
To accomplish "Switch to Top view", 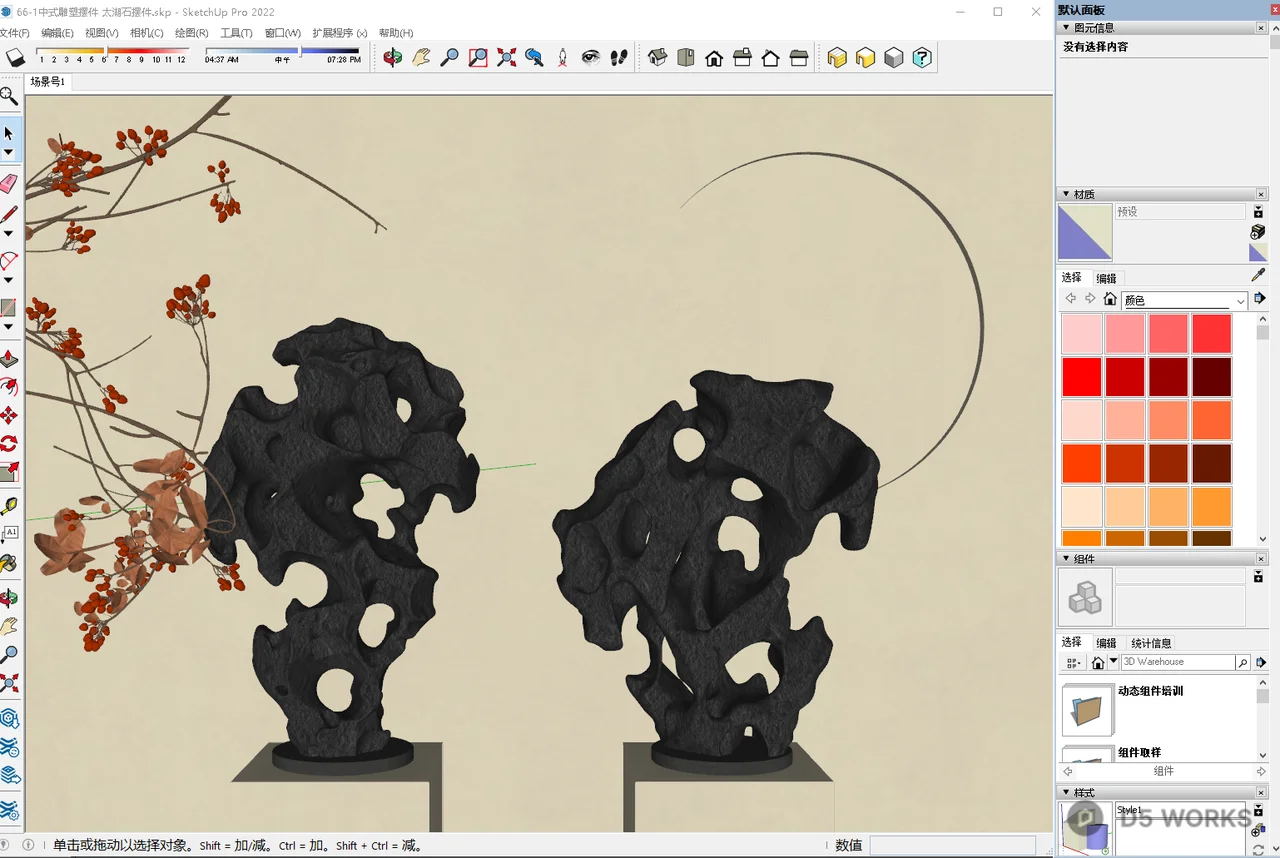I will (685, 58).
